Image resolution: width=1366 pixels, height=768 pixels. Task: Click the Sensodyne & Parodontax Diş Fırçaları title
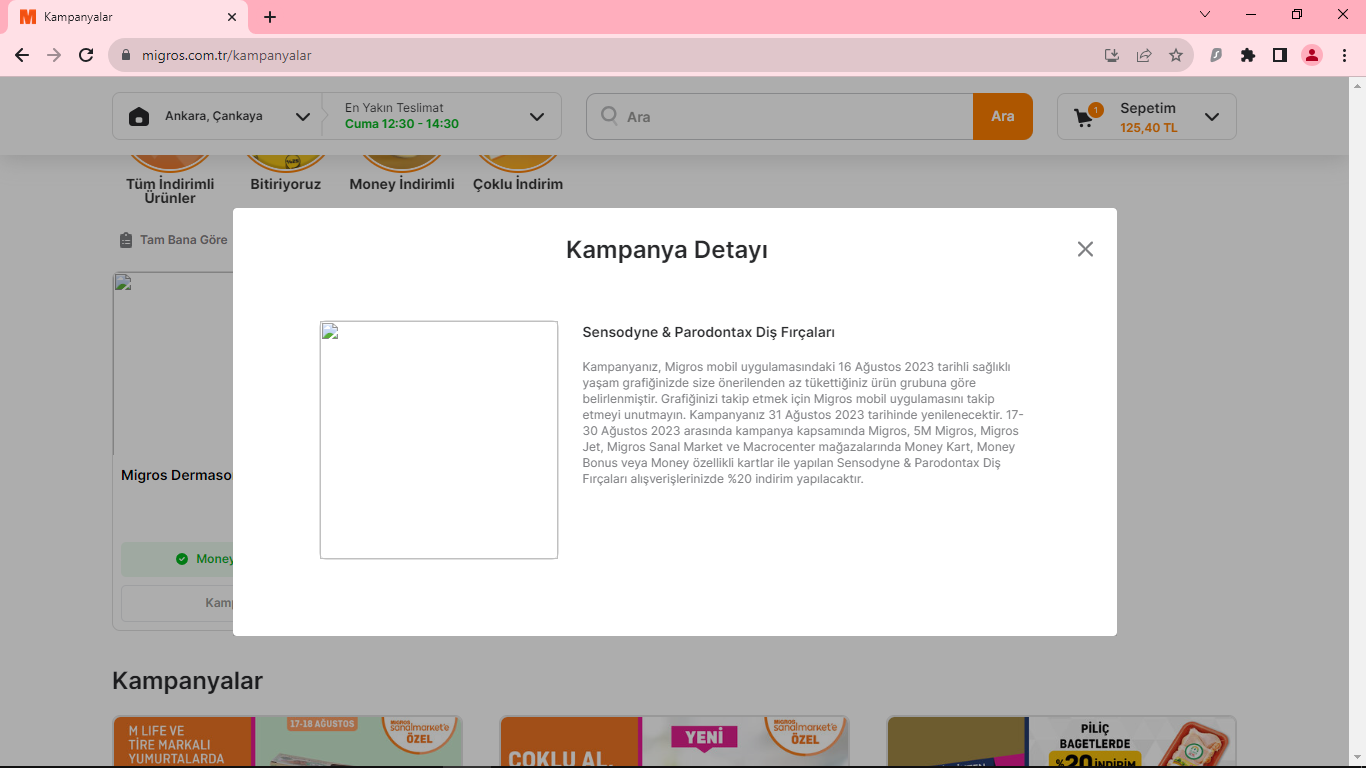(708, 332)
